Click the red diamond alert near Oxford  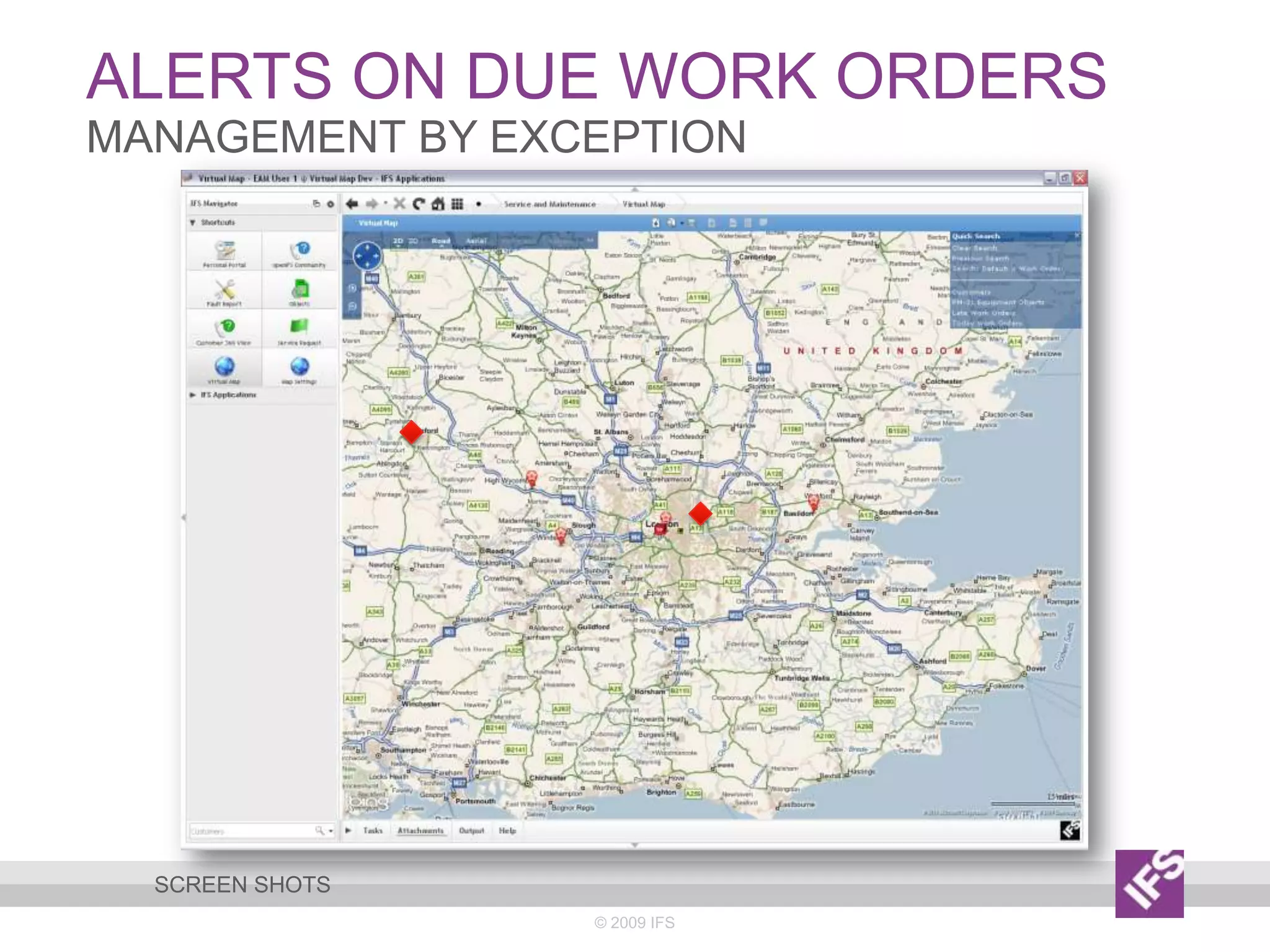(x=411, y=431)
